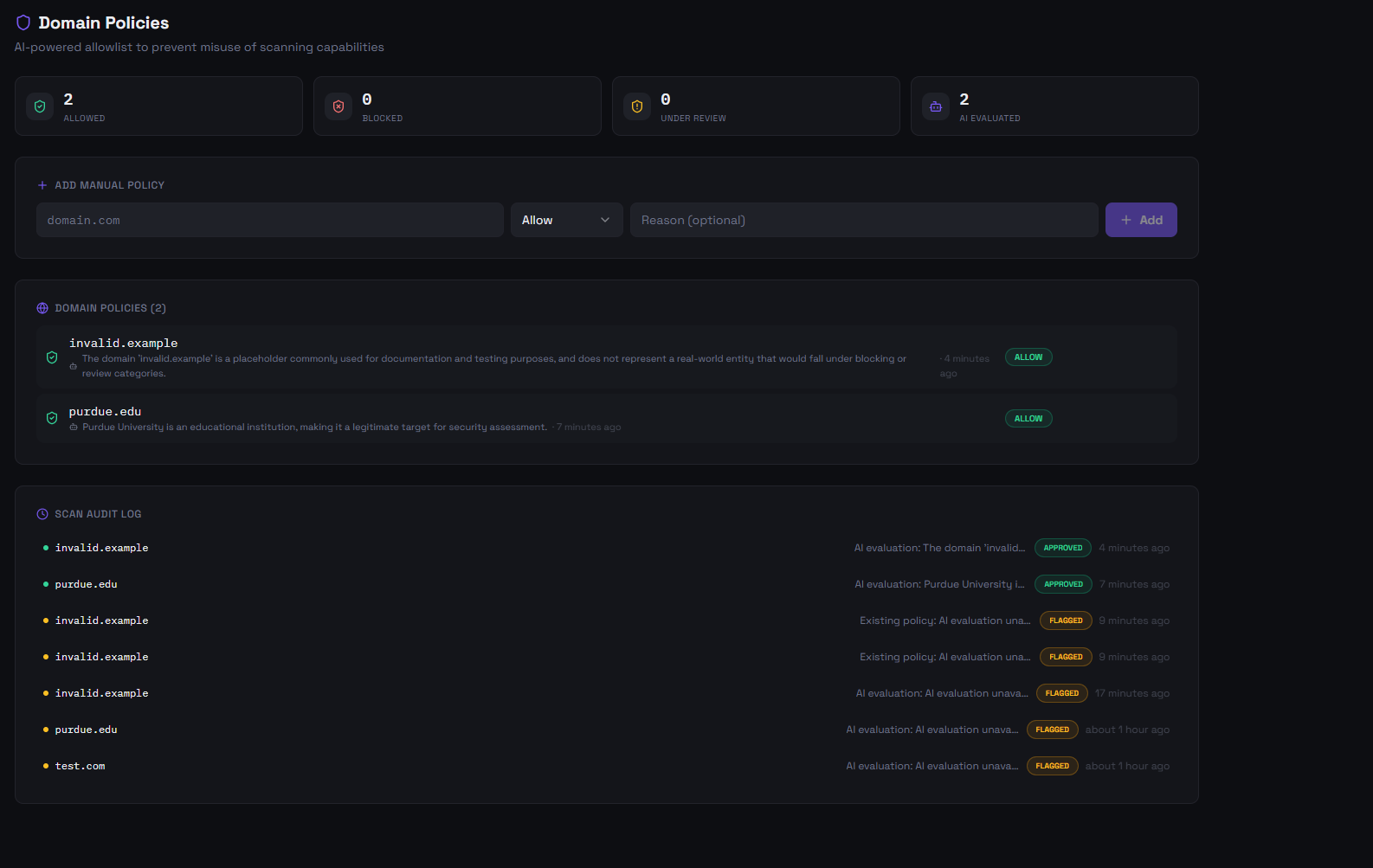Screen dimensions: 1373x868
Task: Select the purdue.edu domain policy name
Action: pyautogui.click(x=105, y=412)
